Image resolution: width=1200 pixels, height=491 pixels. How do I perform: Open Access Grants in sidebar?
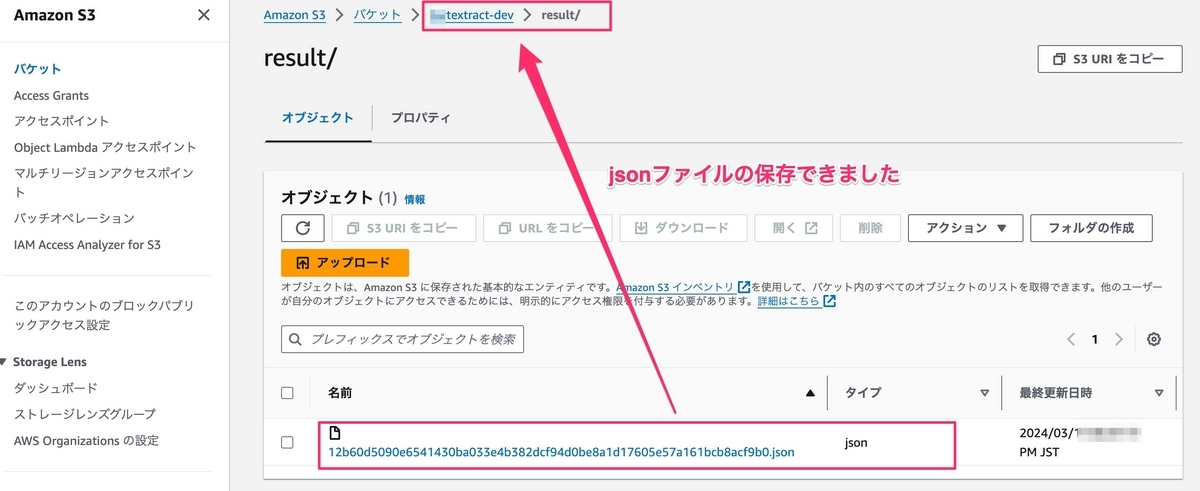tap(51, 95)
